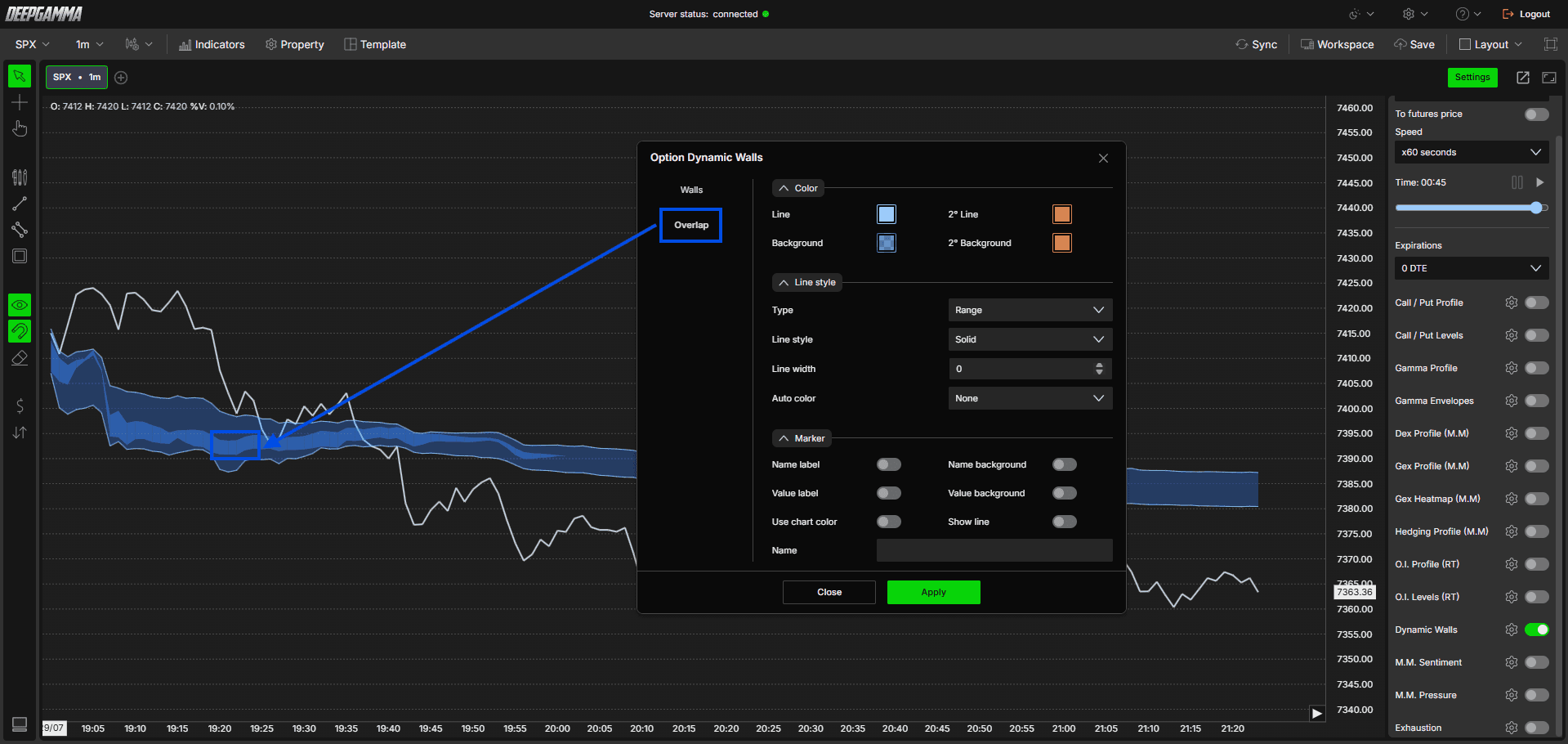The width and height of the screenshot is (1568, 744).
Task: Open the Speed dropdown x60 seconds
Action: 1472,152
